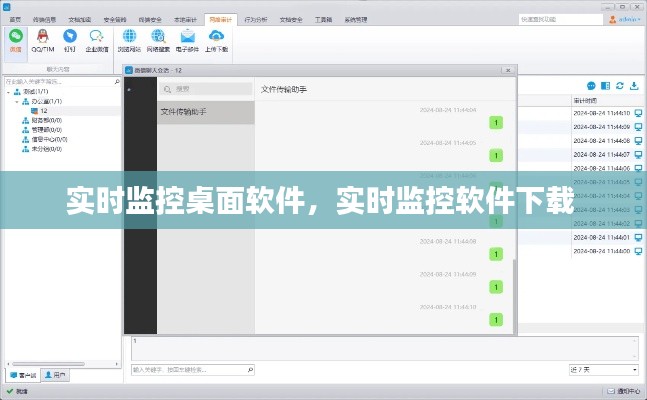Open the chat bubble icon above the table
Viewport: 647px width, 400px height.
(x=592, y=86)
